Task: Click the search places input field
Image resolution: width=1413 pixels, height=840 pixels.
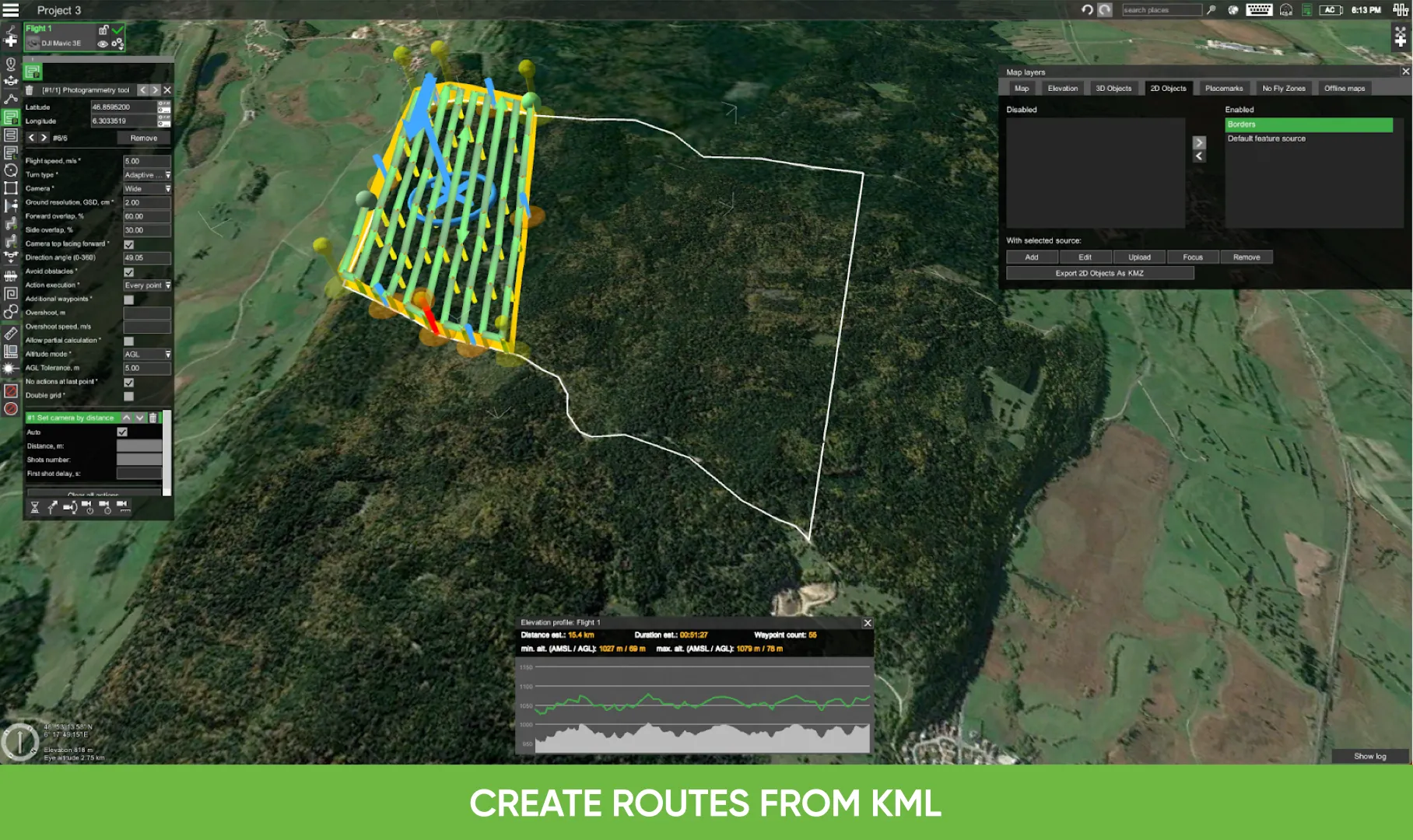Action: (x=1160, y=10)
